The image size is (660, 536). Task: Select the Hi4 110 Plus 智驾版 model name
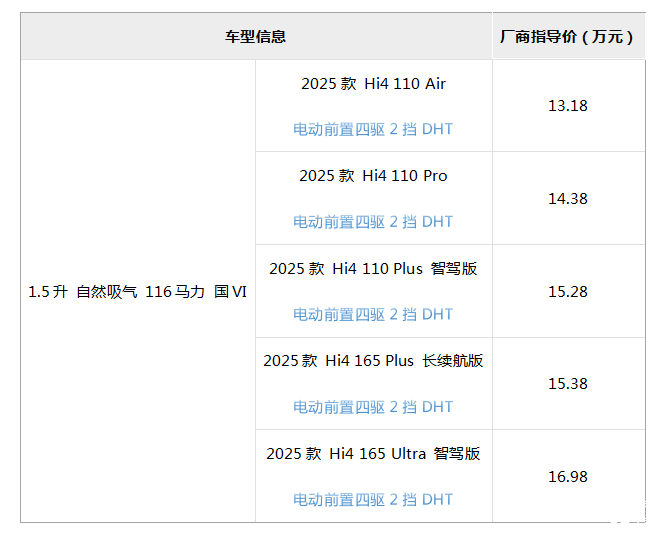click(x=373, y=269)
